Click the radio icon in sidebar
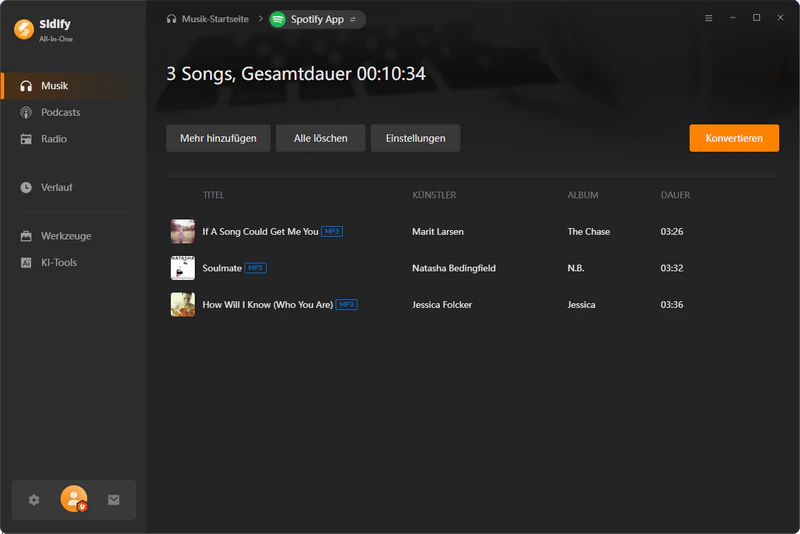Viewport: 800px width, 534px height. [x=26, y=139]
